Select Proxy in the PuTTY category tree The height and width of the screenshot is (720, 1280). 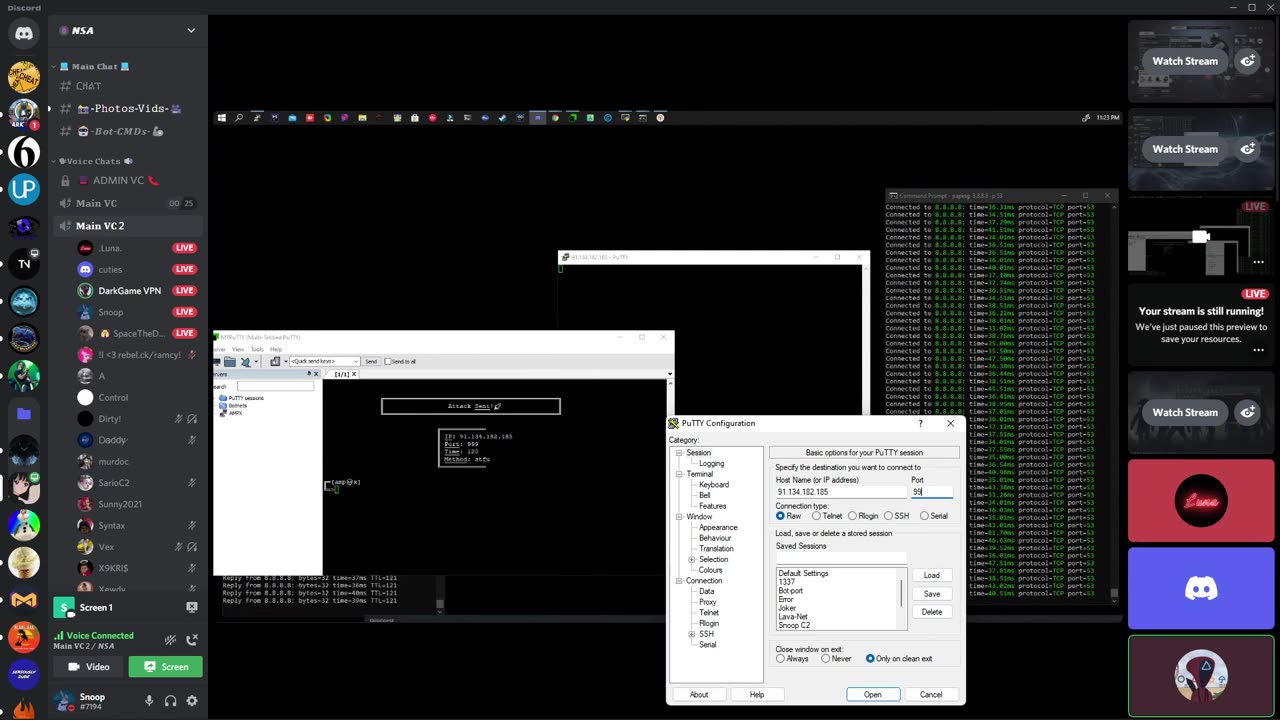[708, 602]
